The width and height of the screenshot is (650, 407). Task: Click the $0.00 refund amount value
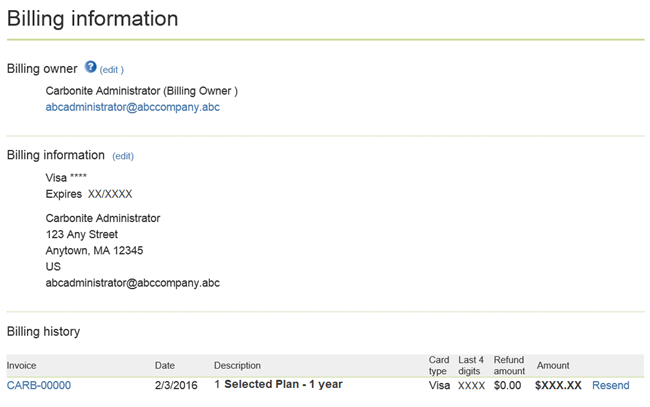pos(508,385)
